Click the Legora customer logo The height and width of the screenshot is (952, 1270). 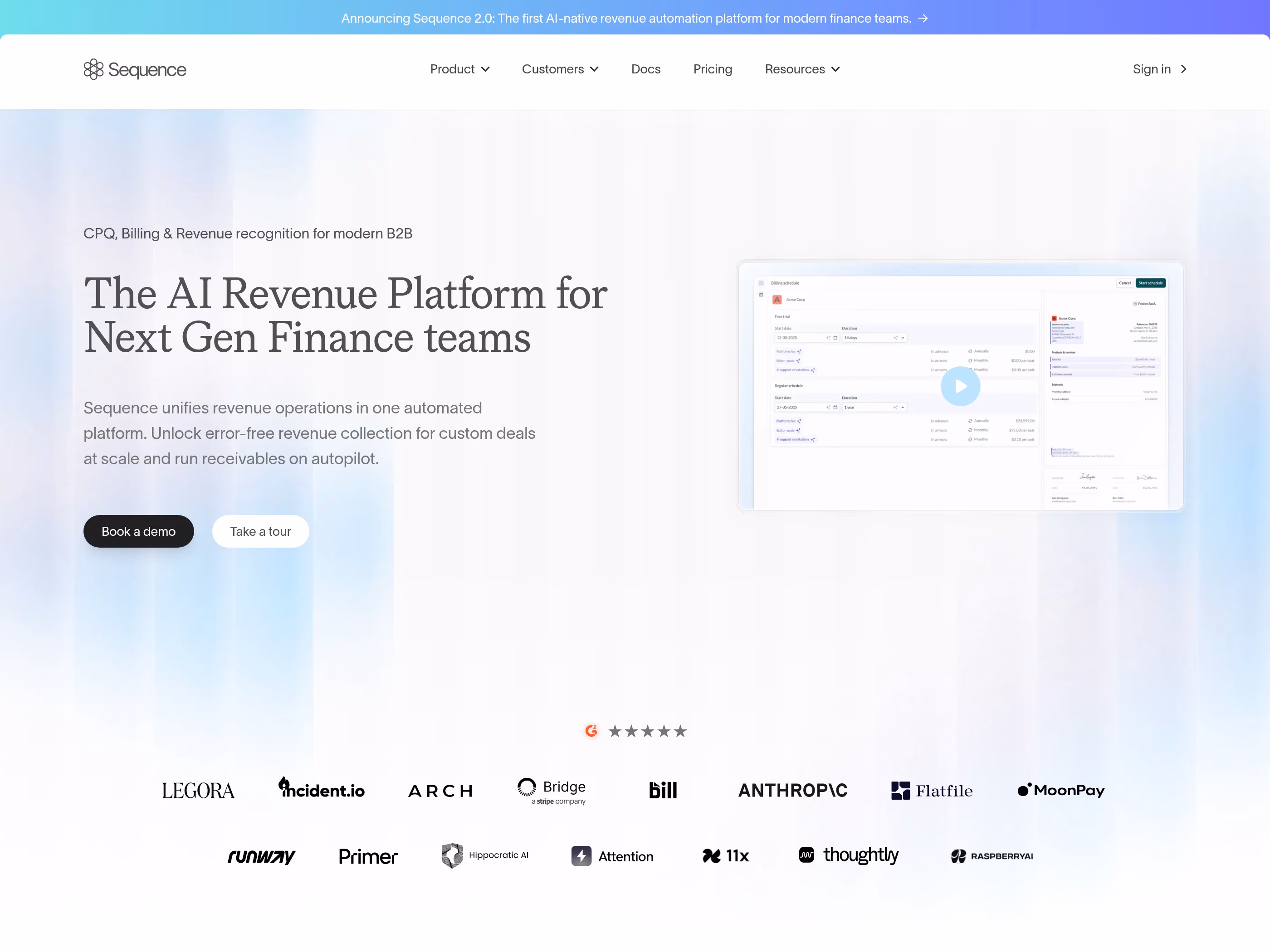coord(198,791)
